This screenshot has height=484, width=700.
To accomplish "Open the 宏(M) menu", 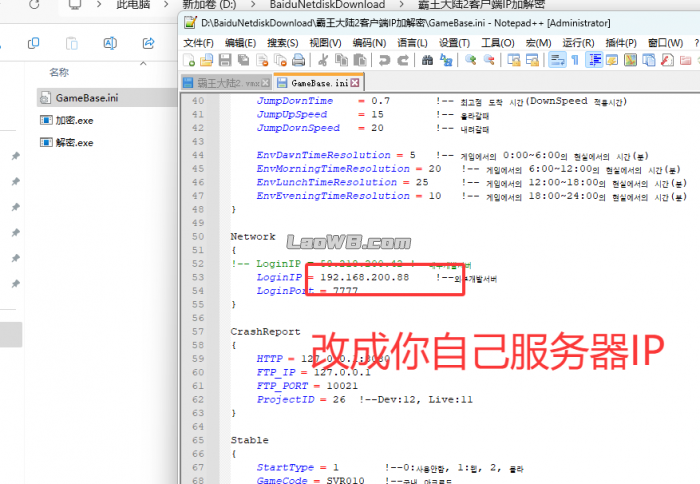I will pos(538,43).
